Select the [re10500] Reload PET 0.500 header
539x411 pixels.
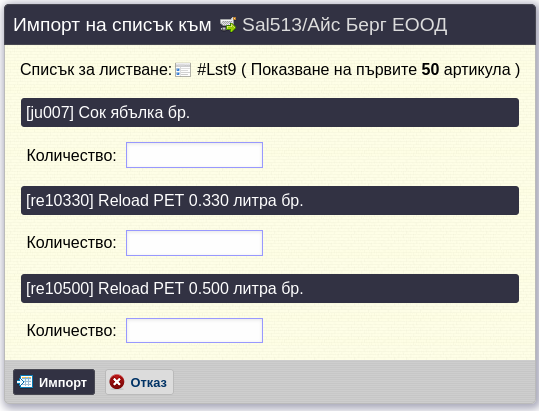[270, 288]
